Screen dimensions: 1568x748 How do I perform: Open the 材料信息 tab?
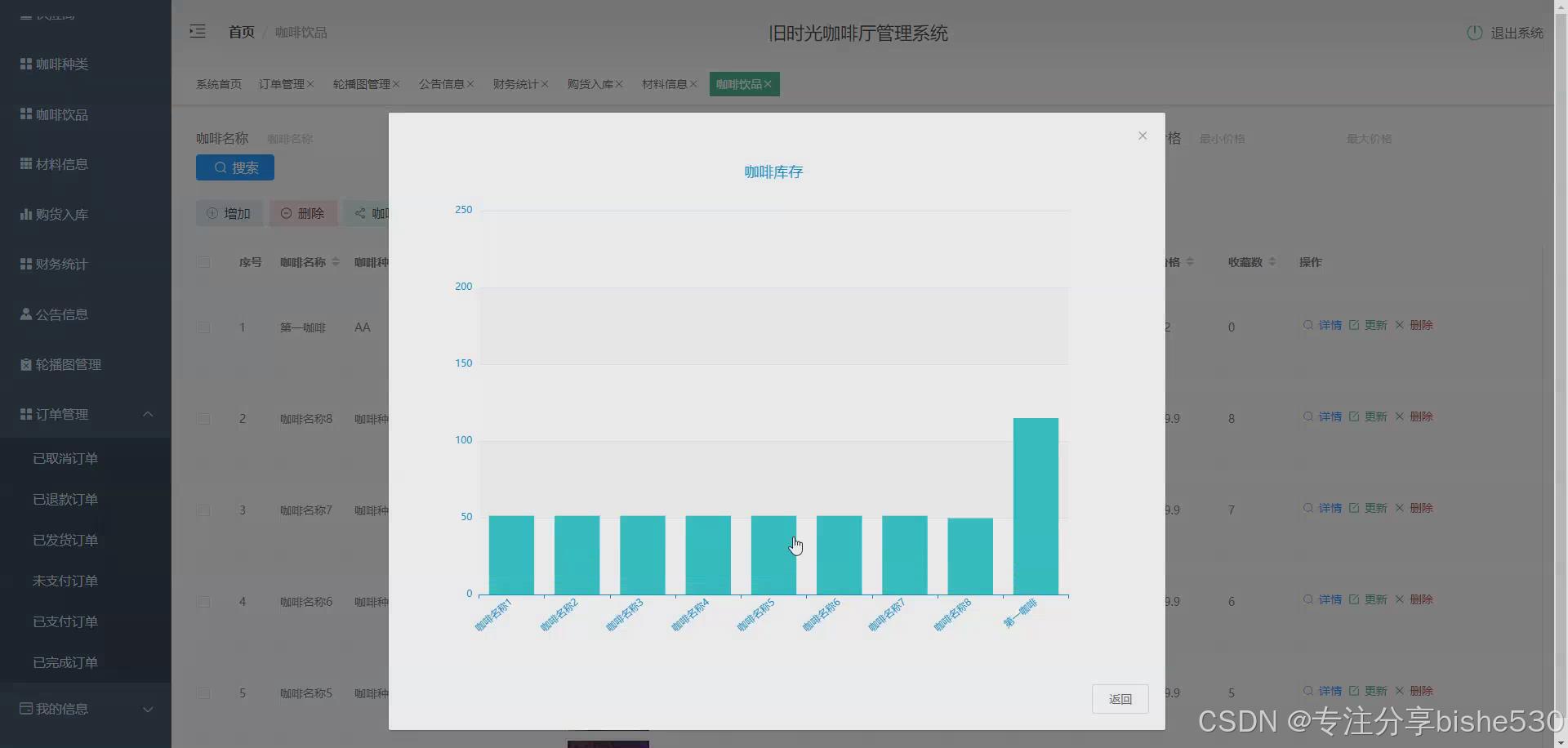[665, 83]
